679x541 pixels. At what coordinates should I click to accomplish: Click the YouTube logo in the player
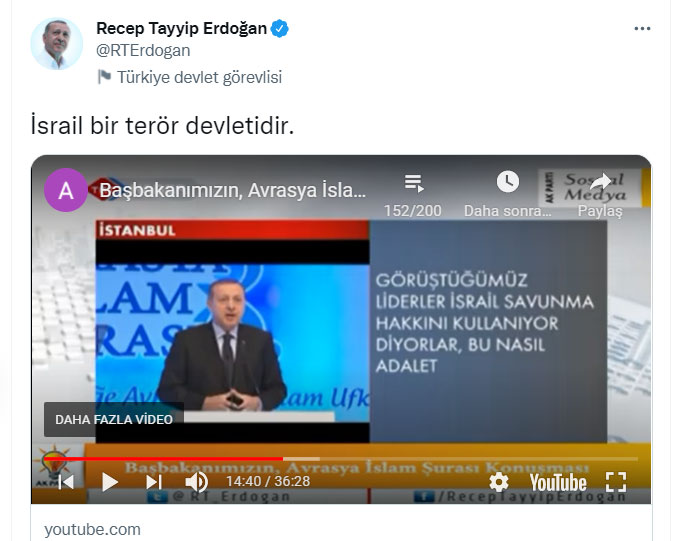coord(558,482)
